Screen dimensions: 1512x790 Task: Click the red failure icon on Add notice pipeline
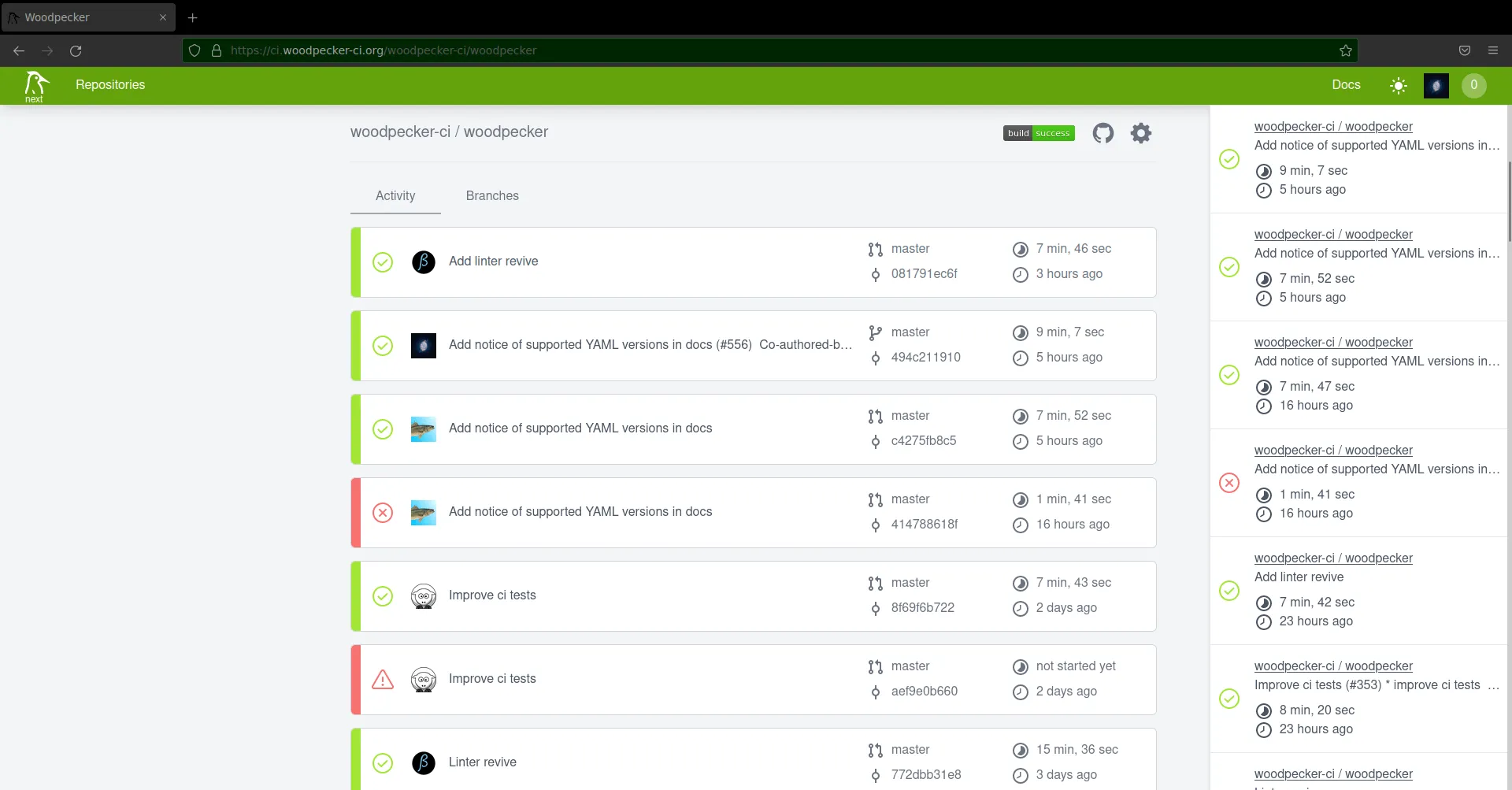383,512
